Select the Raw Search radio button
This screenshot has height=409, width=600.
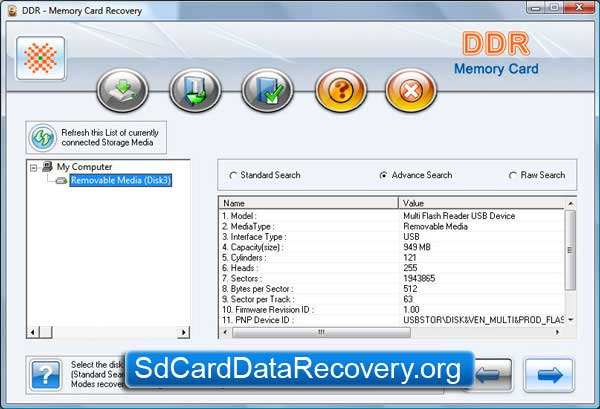[x=512, y=175]
